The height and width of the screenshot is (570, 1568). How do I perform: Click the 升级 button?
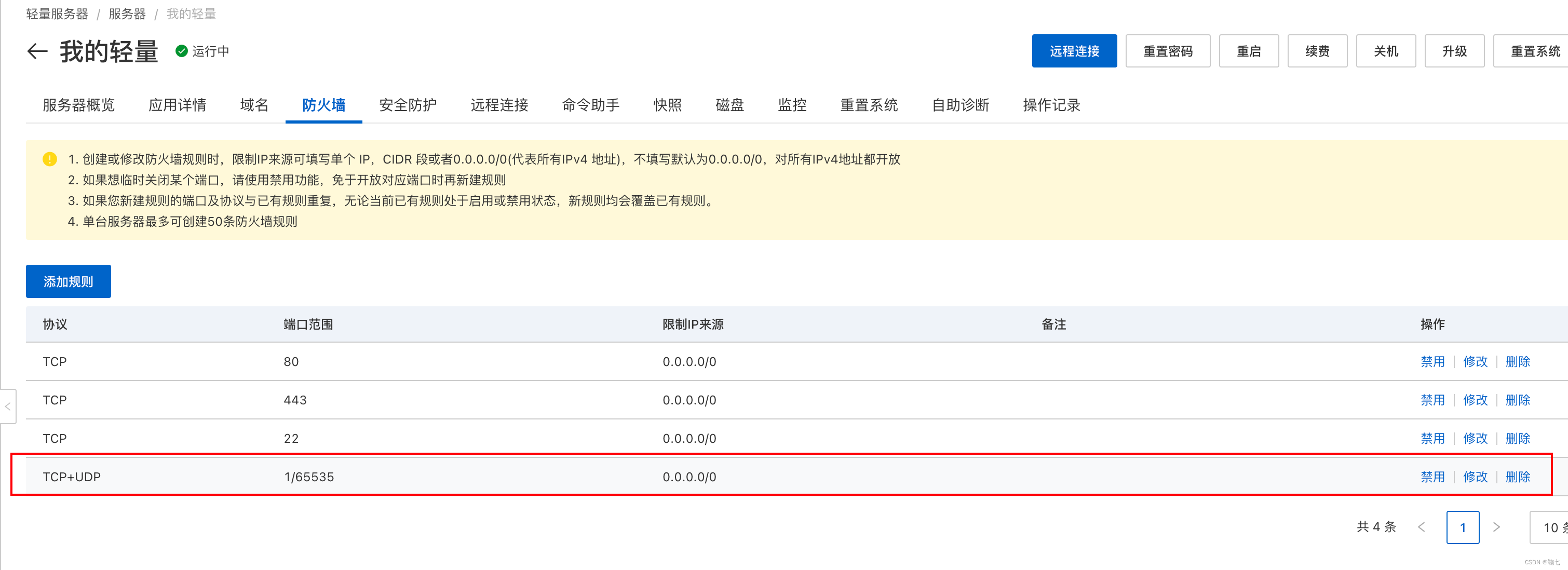tap(1454, 51)
